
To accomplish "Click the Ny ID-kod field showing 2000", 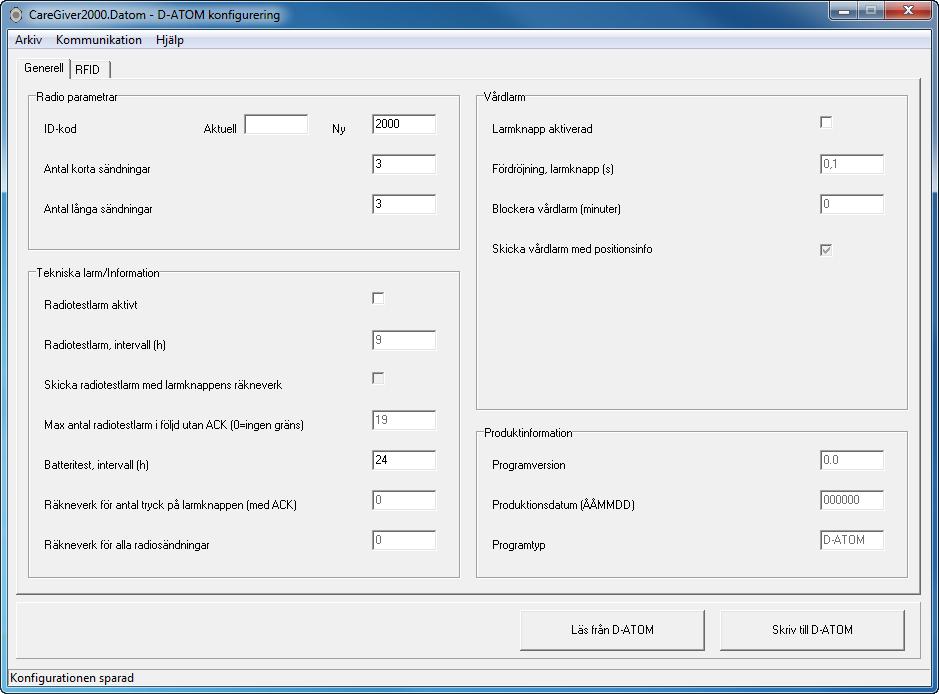I will [x=404, y=125].
